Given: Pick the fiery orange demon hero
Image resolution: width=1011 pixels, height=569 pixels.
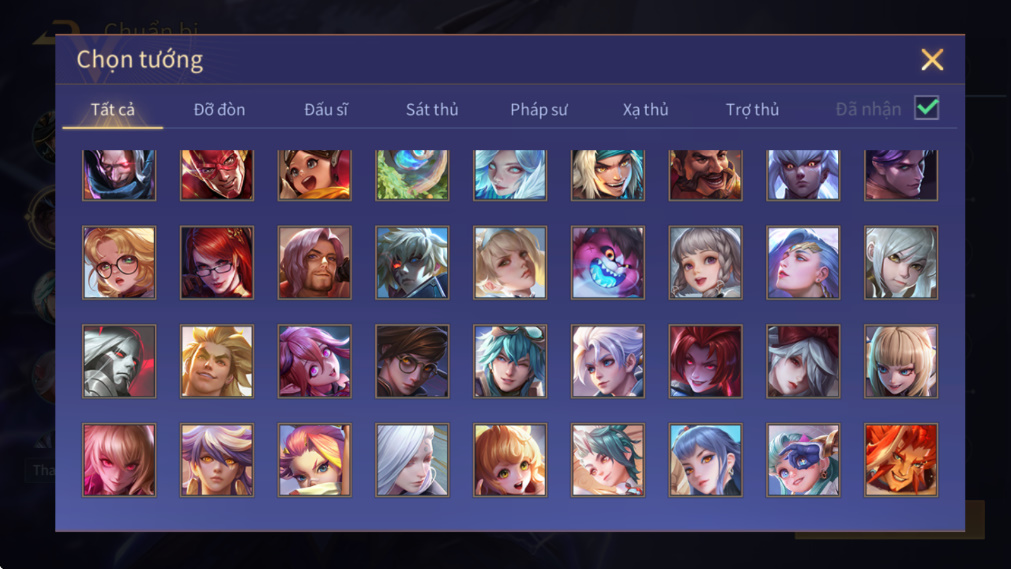Looking at the screenshot, I should pos(901,460).
